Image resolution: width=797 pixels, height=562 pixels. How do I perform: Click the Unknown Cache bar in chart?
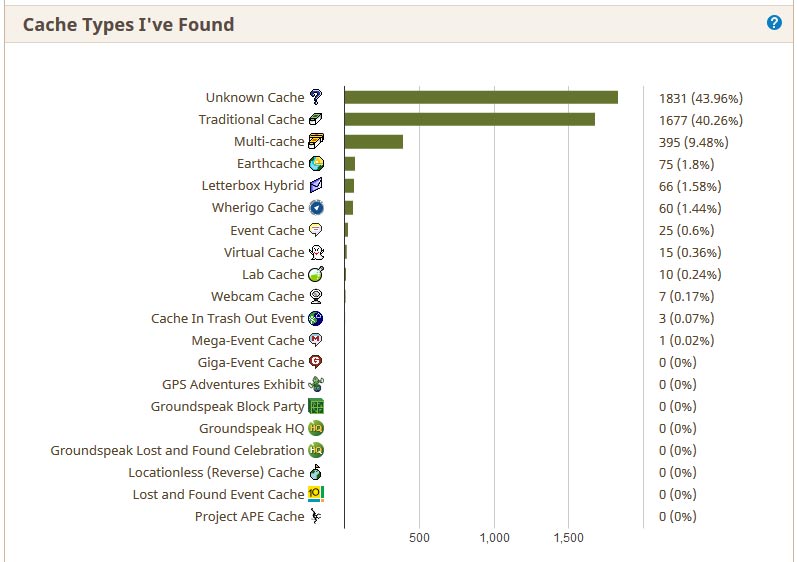pyautogui.click(x=481, y=97)
